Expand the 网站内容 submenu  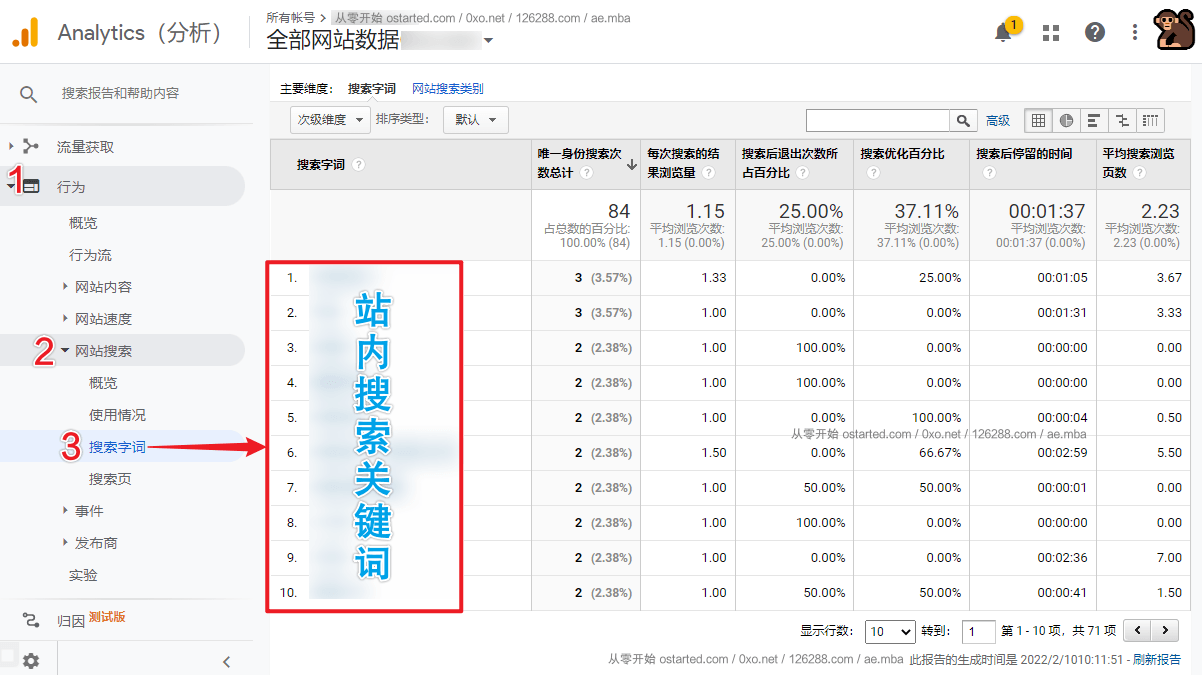click(66, 287)
